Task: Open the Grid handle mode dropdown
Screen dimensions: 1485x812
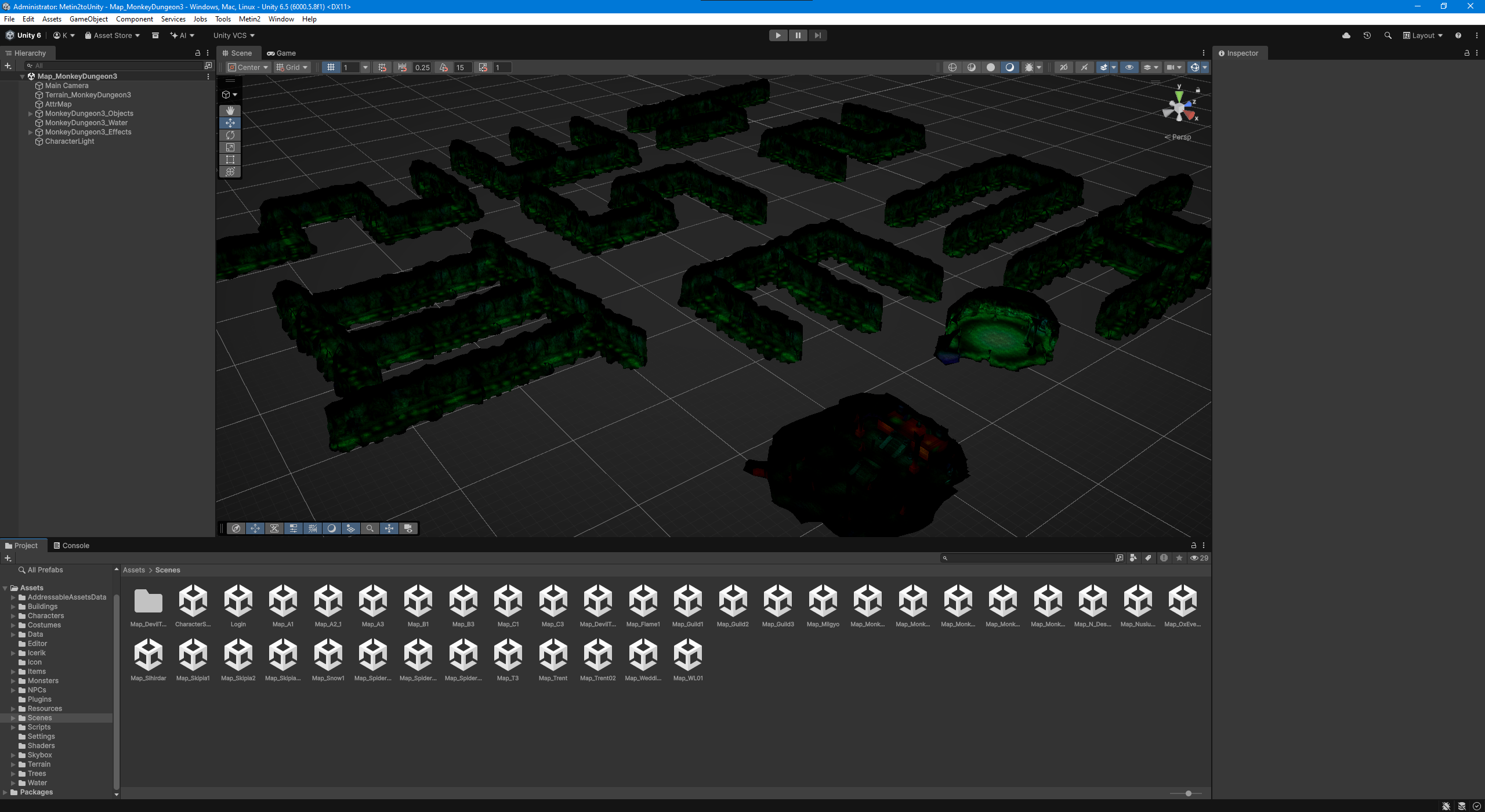Action: (292, 67)
